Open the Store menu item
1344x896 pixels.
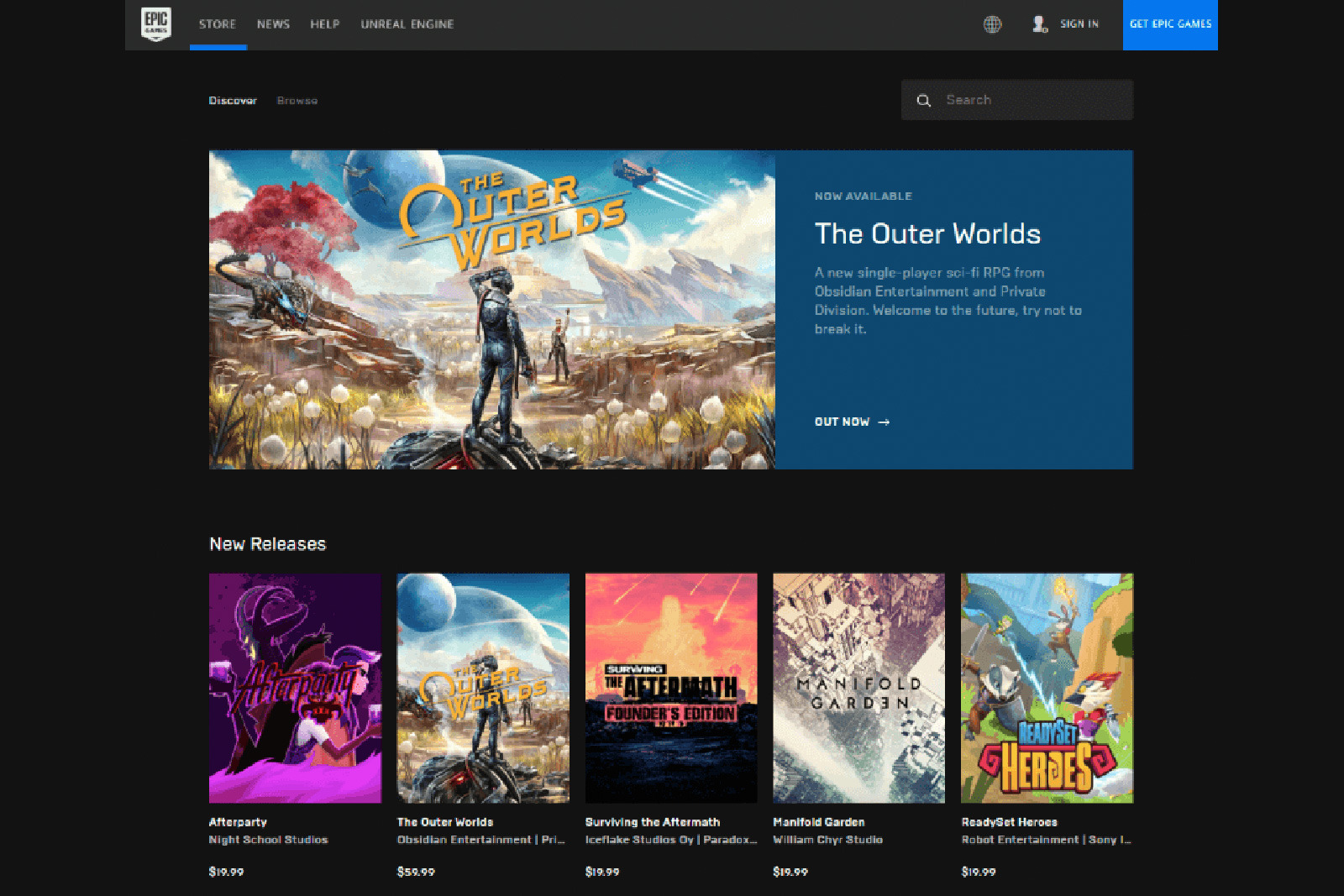tap(218, 24)
